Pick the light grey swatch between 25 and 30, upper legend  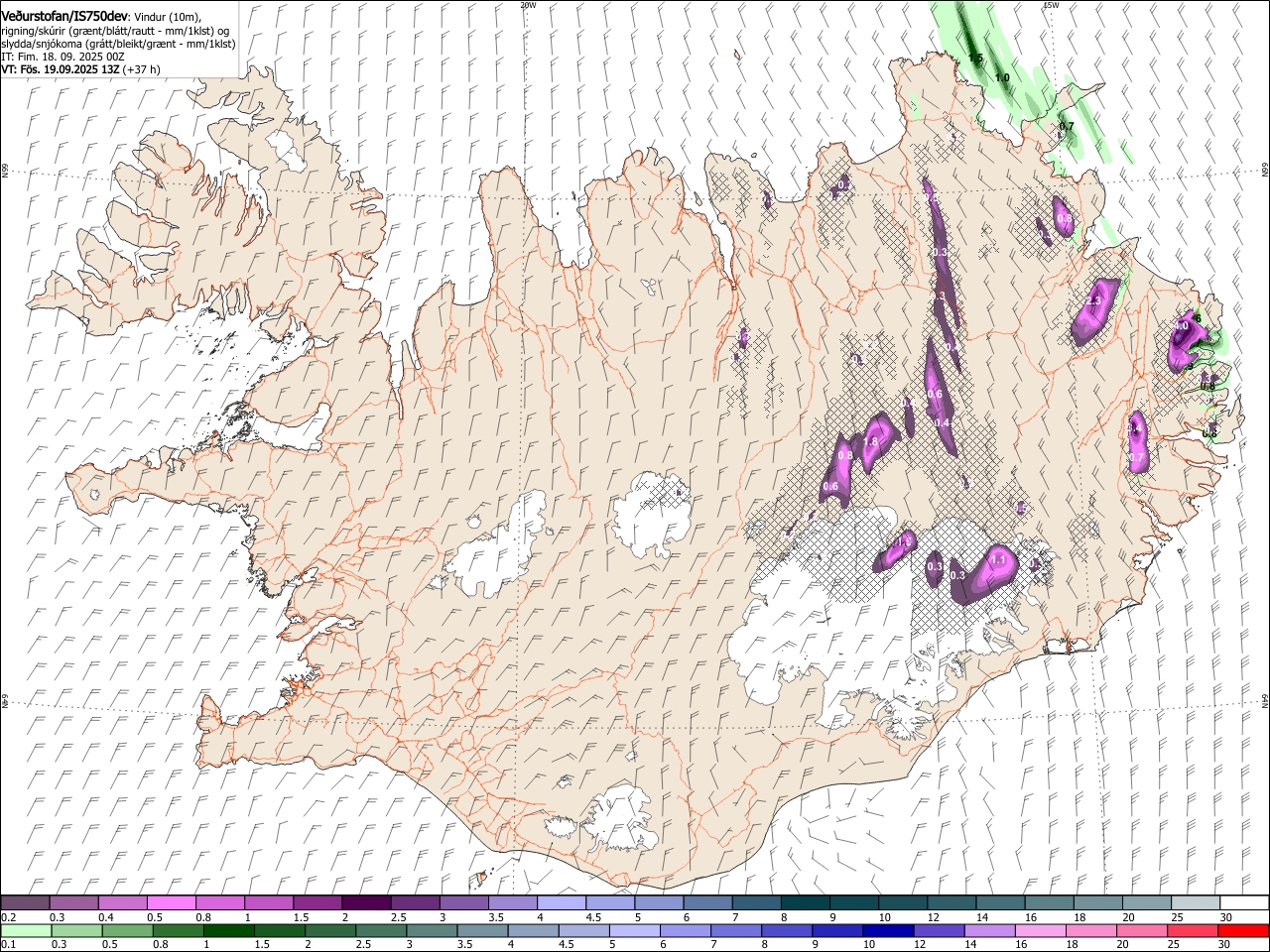(x=1196, y=902)
